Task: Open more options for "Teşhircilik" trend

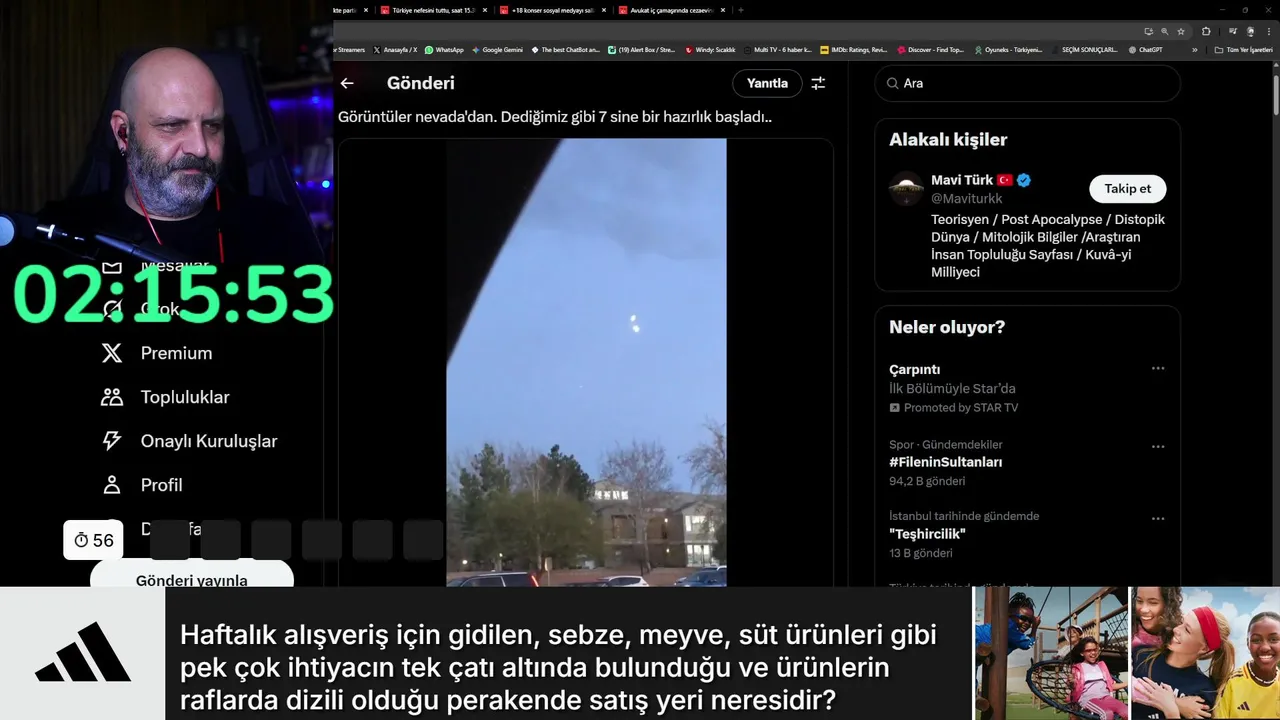Action: pos(1158,518)
